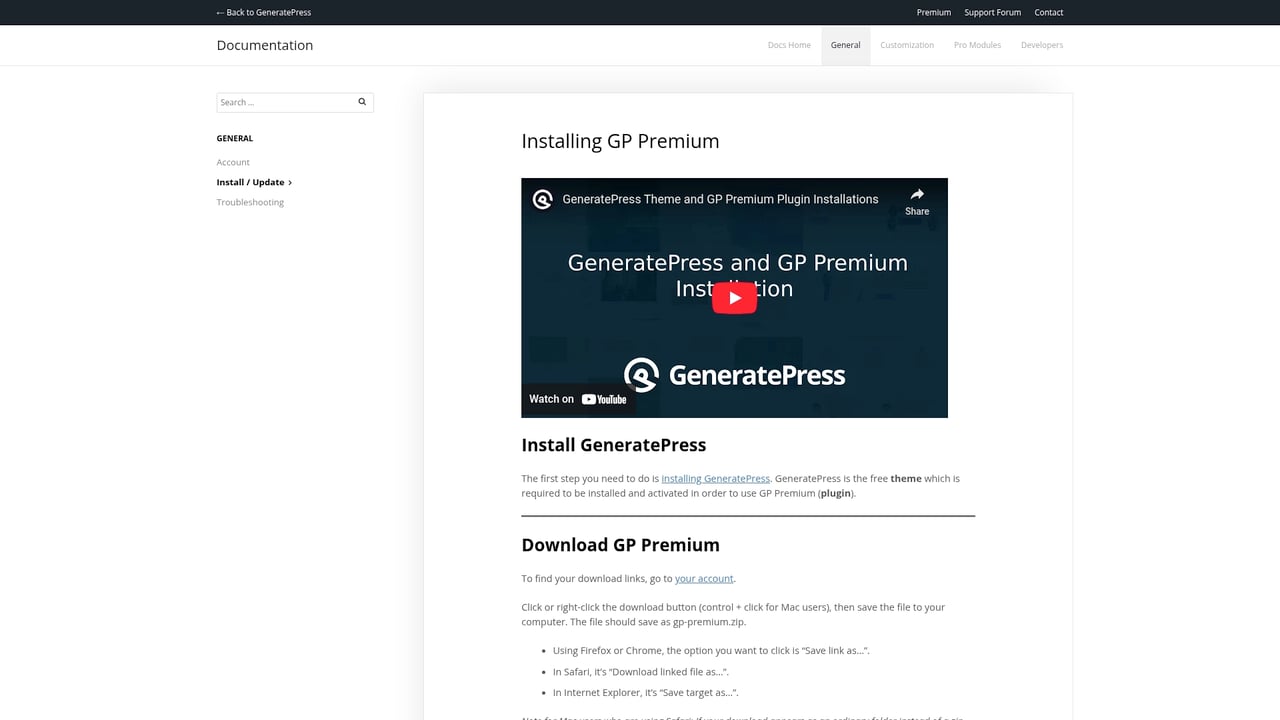Click the YouTube logo in the video footer
Image resolution: width=1280 pixels, height=720 pixels.
pyautogui.click(x=604, y=399)
